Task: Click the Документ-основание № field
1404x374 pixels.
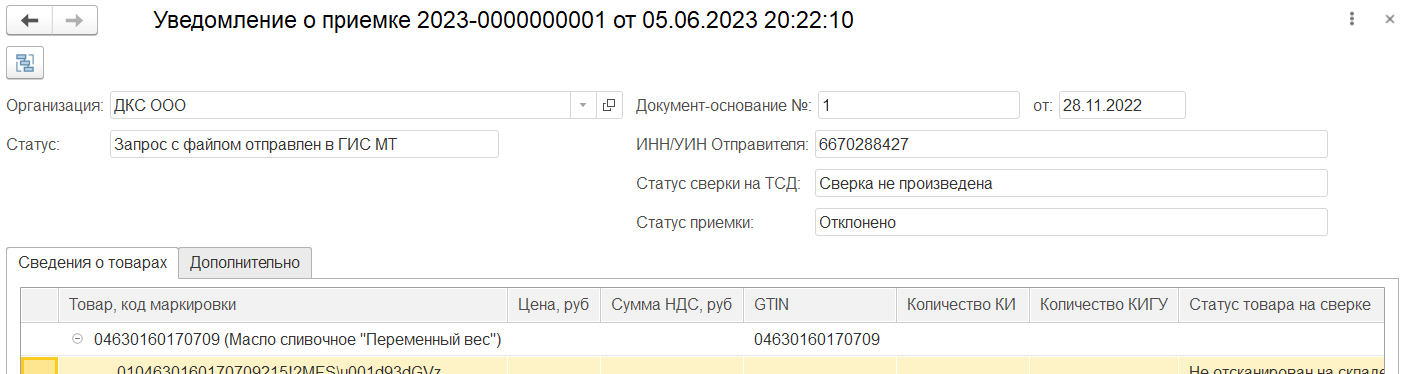Action: [918, 105]
